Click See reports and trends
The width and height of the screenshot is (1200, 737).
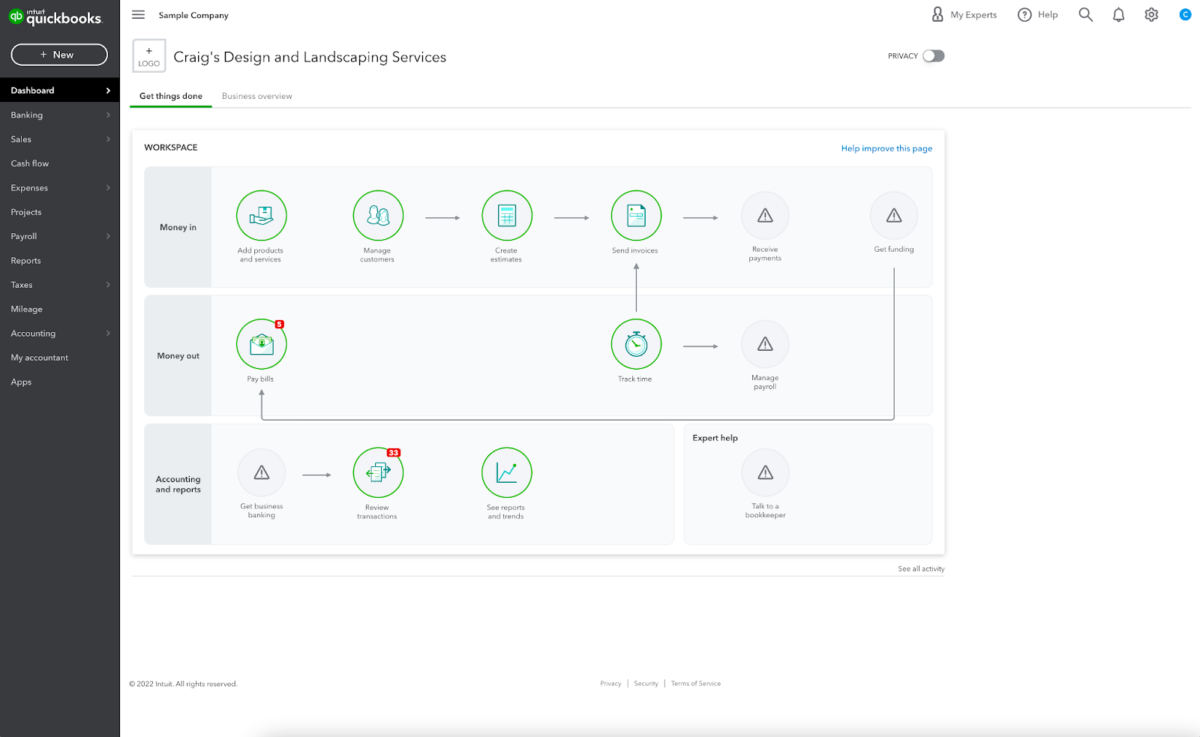pyautogui.click(x=507, y=472)
